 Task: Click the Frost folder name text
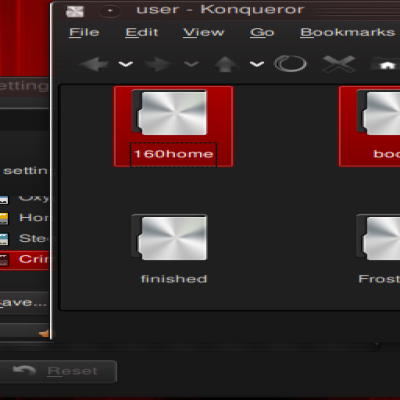pos(379,279)
